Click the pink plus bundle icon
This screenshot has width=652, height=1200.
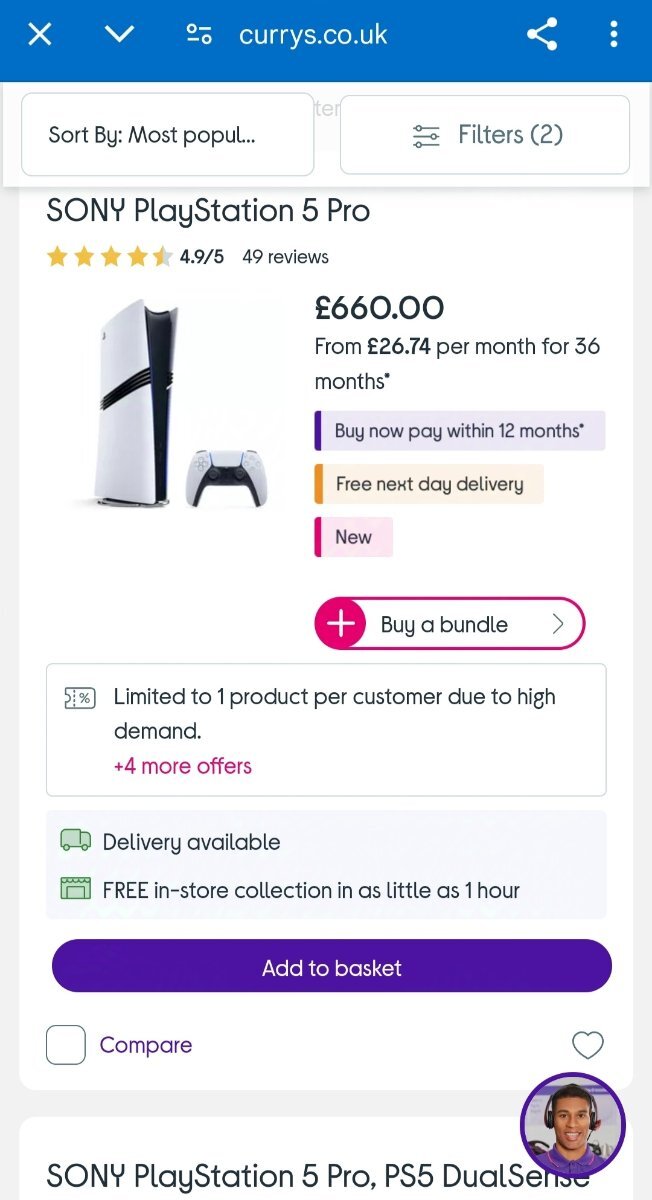click(x=341, y=624)
